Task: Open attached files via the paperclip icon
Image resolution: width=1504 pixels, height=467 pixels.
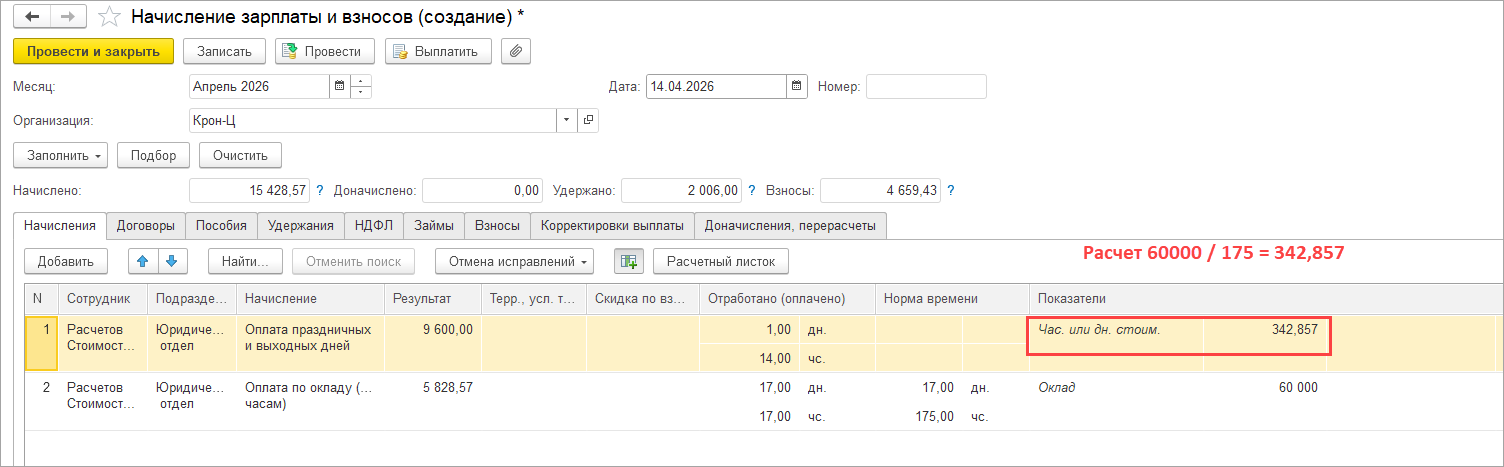Action: click(516, 51)
